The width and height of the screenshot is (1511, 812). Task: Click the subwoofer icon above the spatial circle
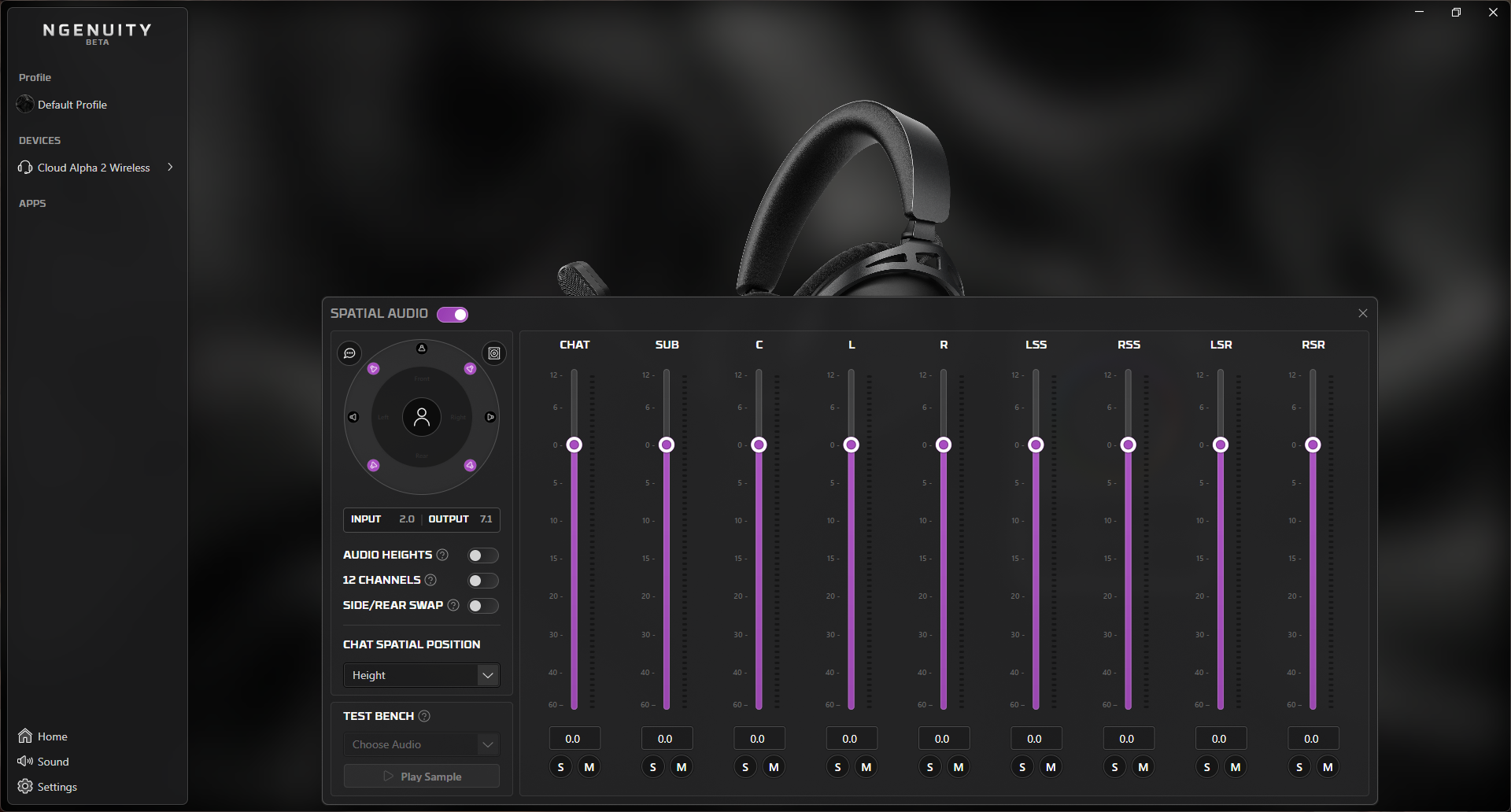pos(493,353)
